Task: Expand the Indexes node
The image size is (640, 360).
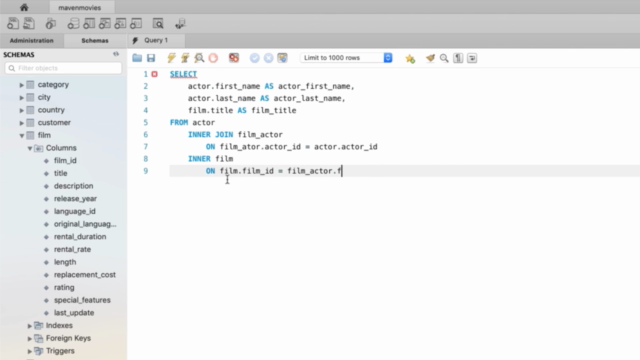Action: pos(29,326)
